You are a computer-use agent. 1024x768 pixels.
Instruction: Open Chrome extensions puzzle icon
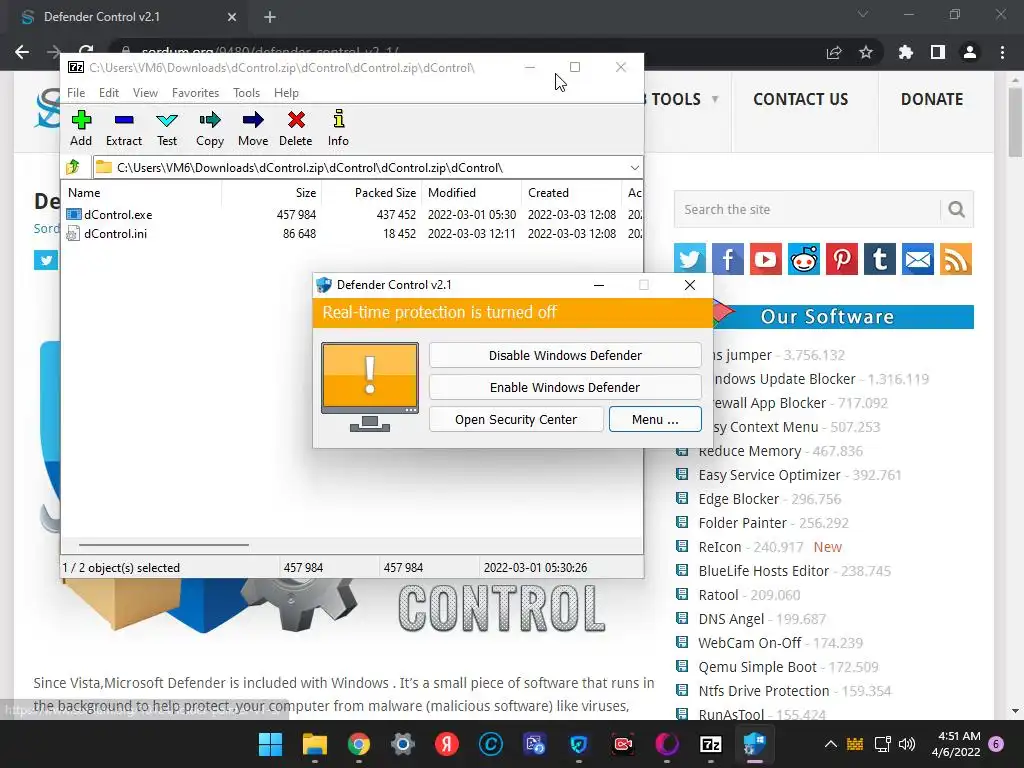point(906,52)
